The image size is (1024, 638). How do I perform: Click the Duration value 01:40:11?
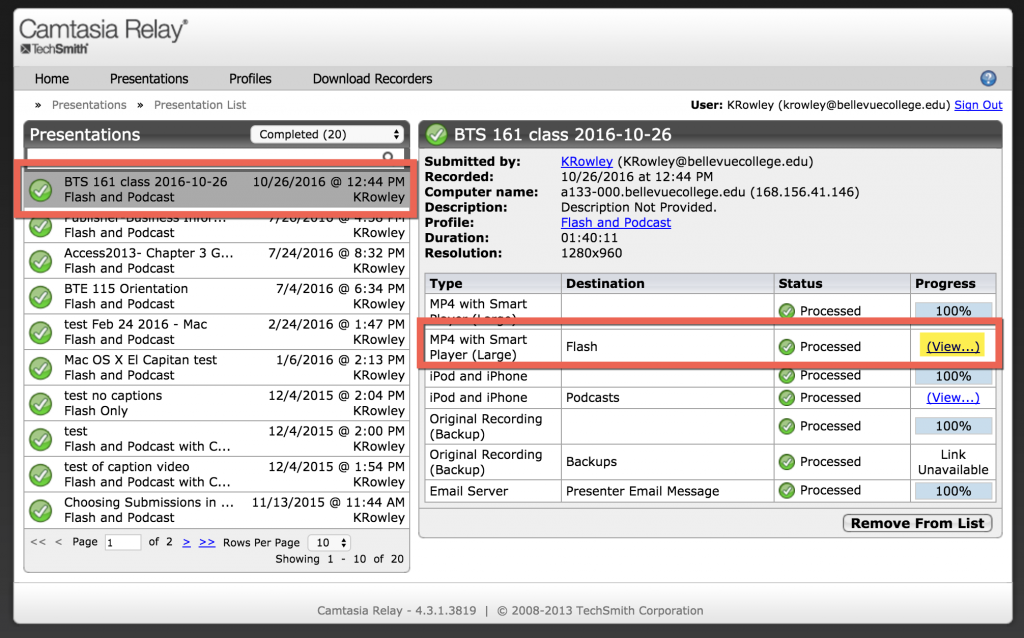pyautogui.click(x=589, y=238)
